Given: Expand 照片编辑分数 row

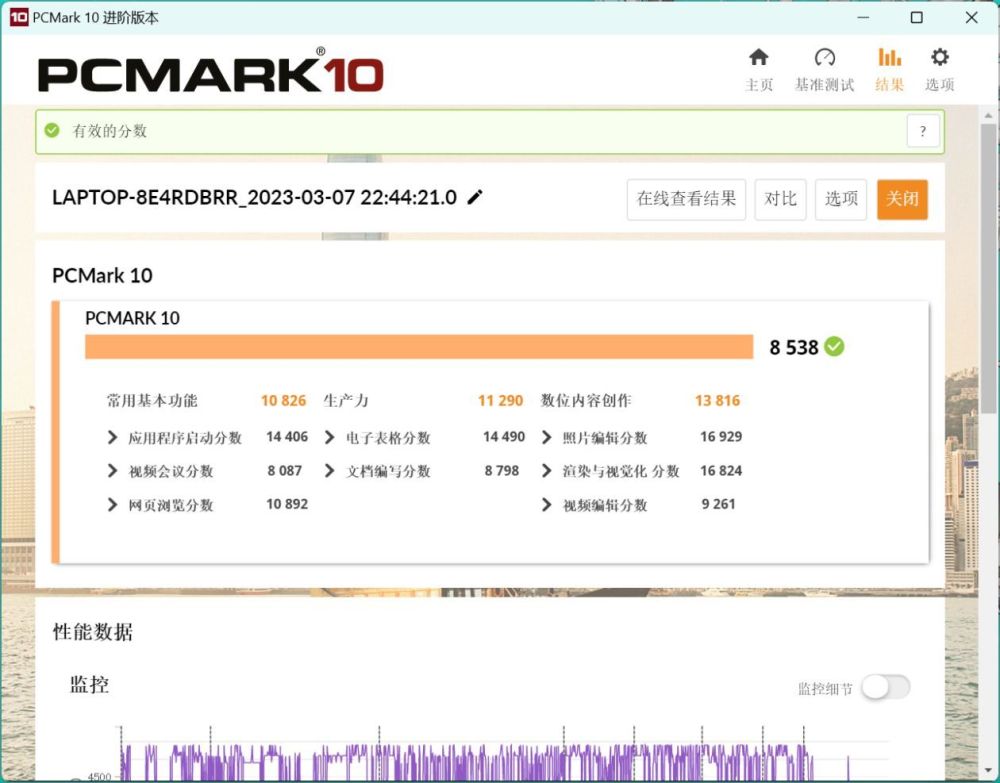Looking at the screenshot, I should click(x=547, y=437).
